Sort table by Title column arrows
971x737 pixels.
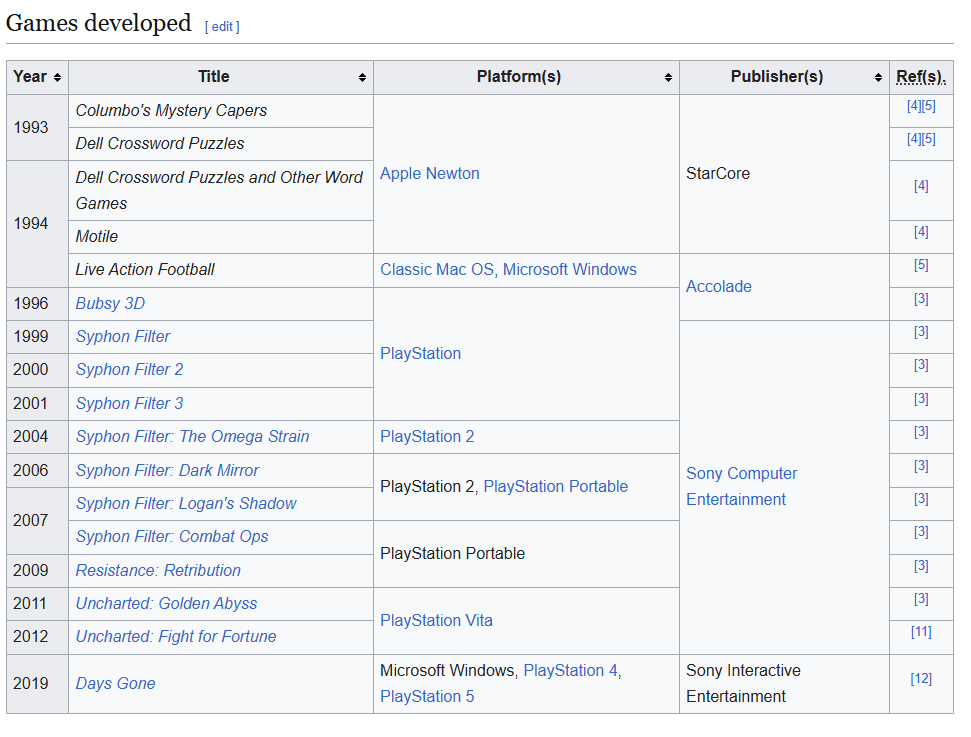pos(362,77)
